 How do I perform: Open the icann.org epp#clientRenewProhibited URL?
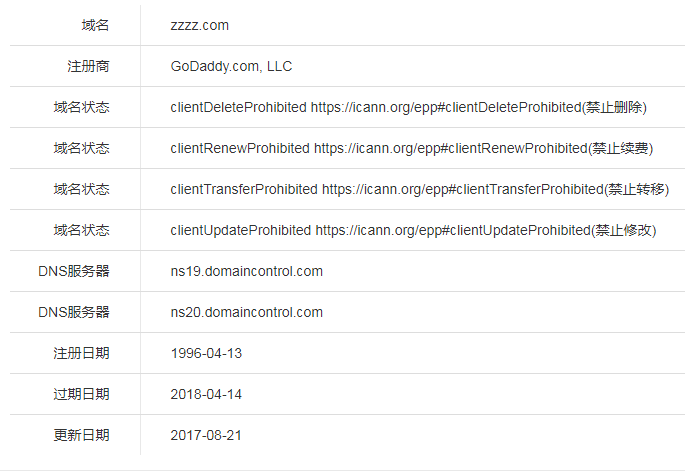450,148
